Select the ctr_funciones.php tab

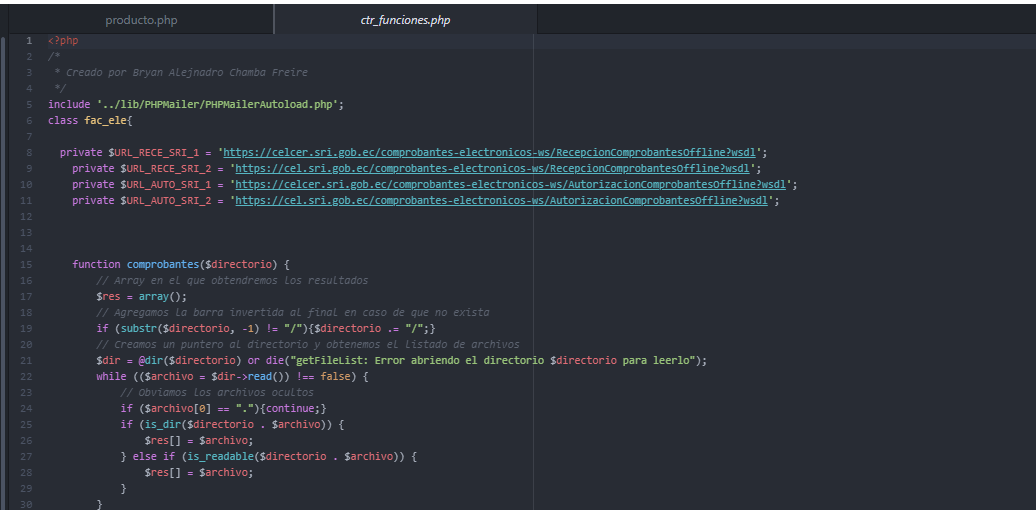point(405,20)
